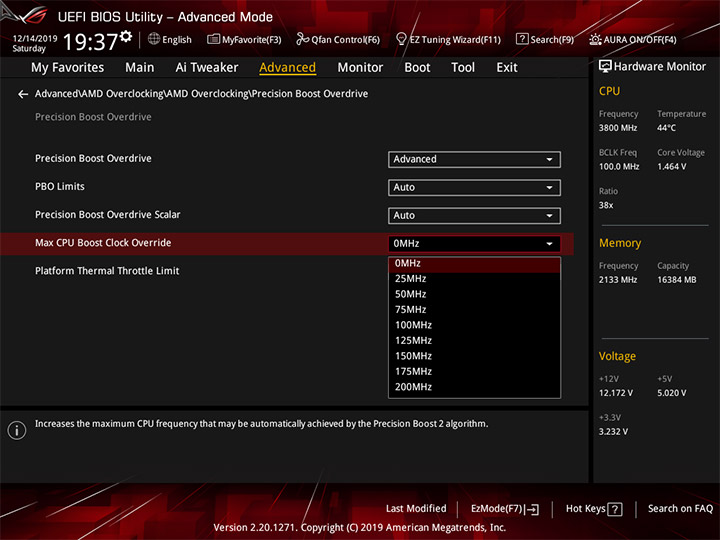720x540 pixels.
Task: Click CPU temperature 44°C value
Action: click(666, 128)
